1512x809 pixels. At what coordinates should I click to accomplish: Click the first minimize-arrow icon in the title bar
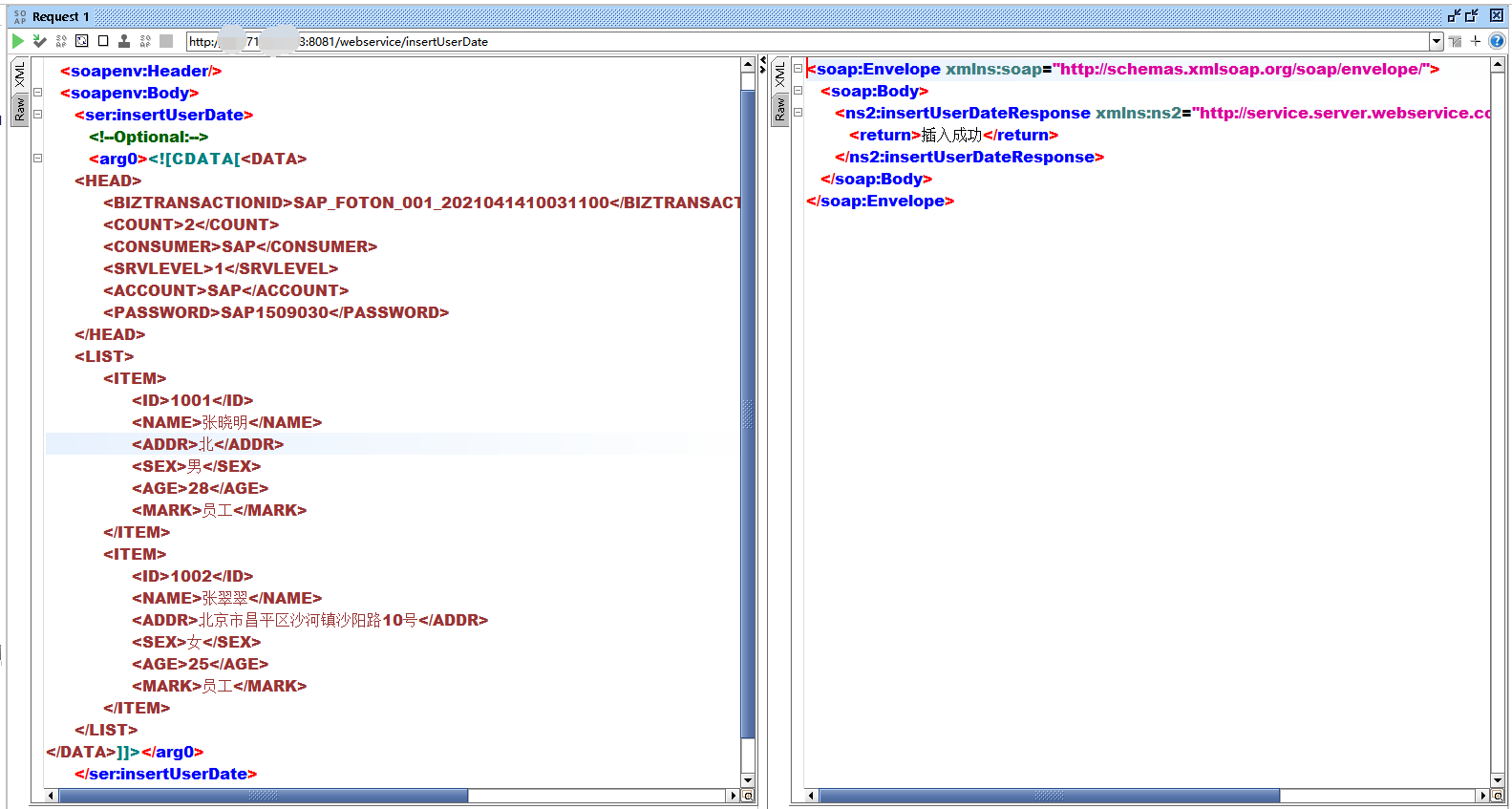click(x=1454, y=15)
